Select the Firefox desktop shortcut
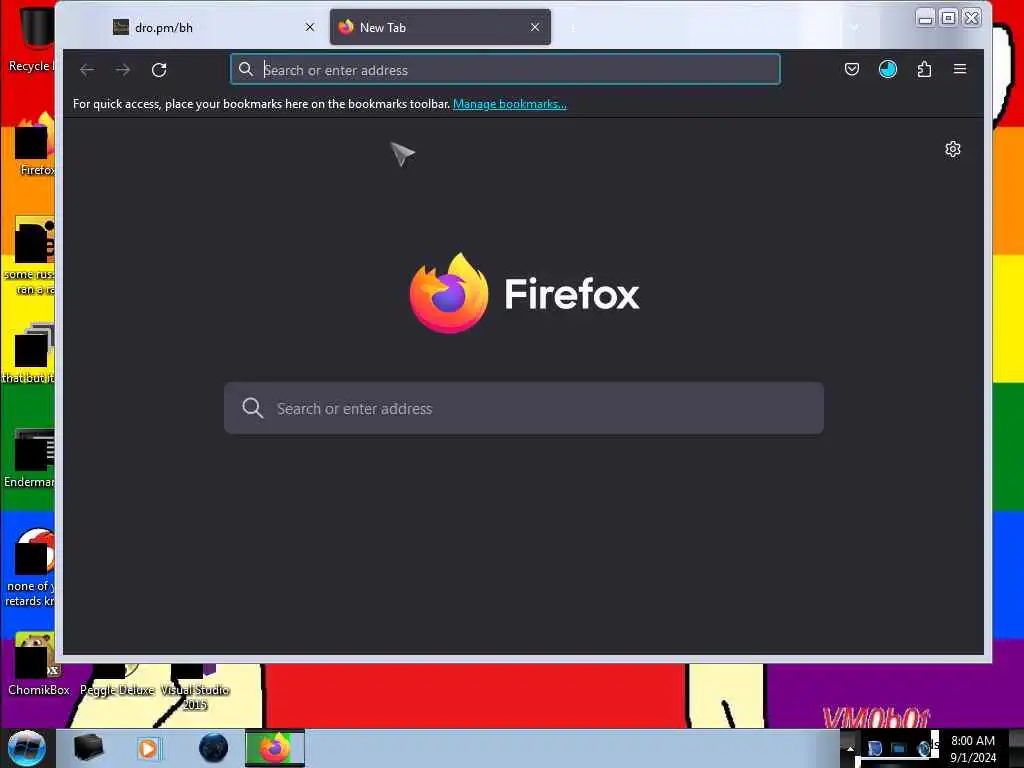The height and width of the screenshot is (768, 1024). point(36,145)
